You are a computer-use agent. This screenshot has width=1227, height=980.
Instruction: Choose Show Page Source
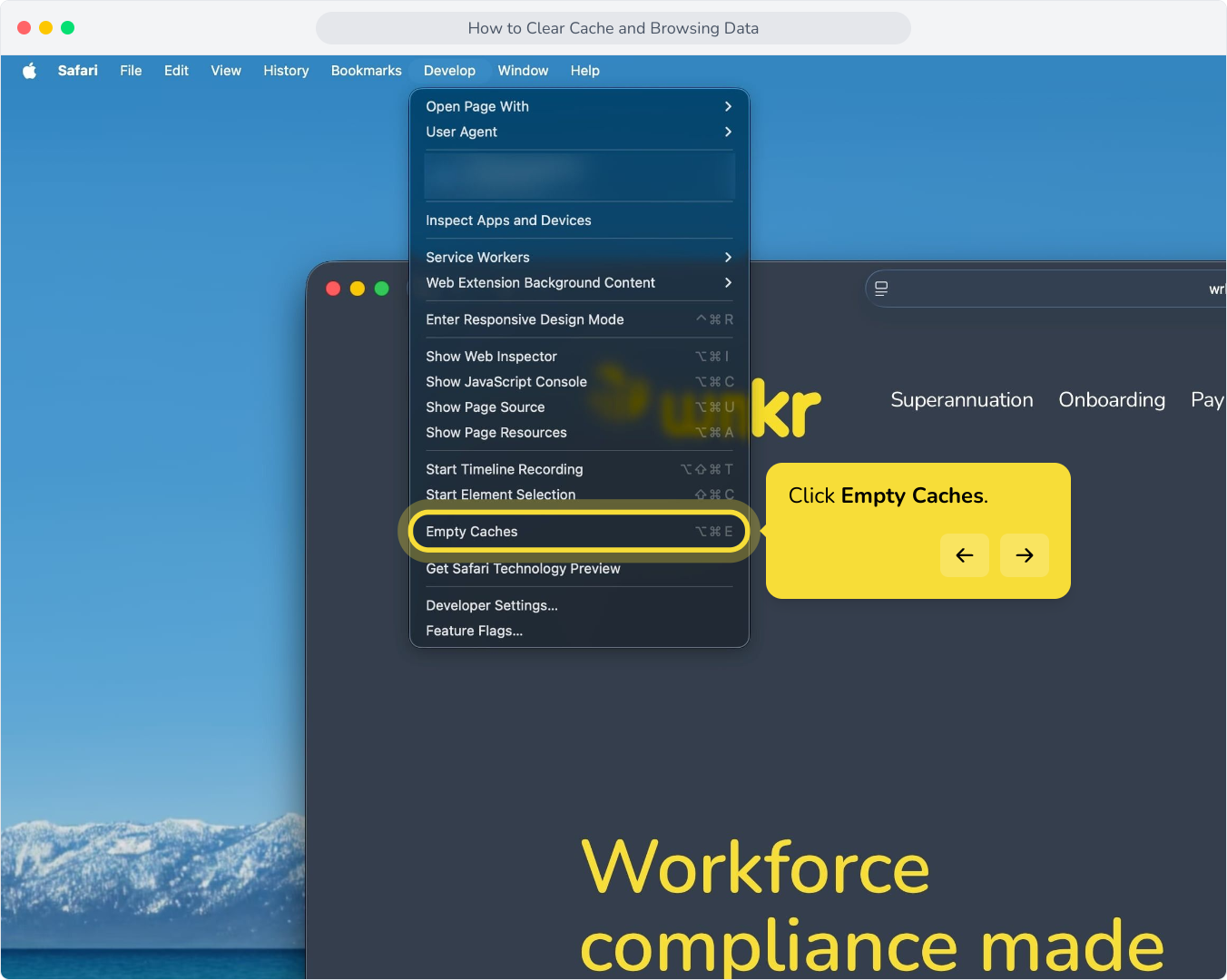point(579,407)
